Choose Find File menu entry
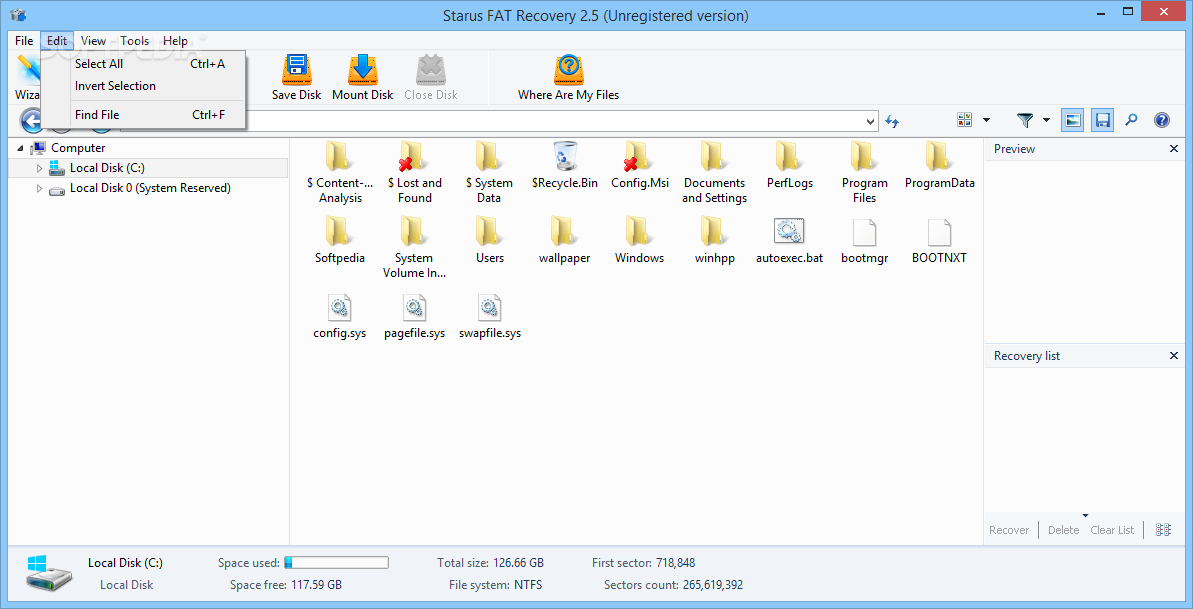Screen dimensions: 1193x609 143,115
